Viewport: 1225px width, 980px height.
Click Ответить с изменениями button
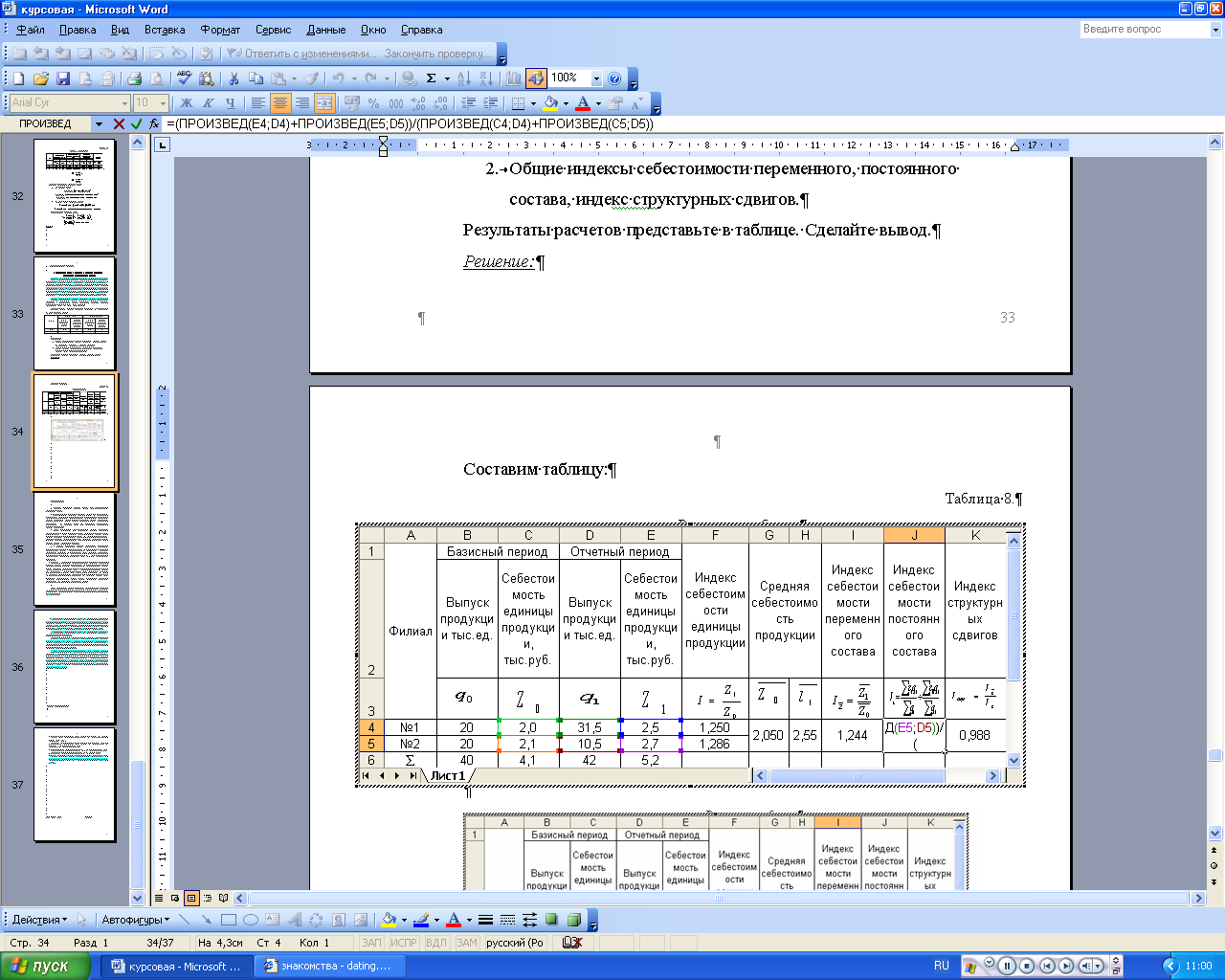coord(302,54)
